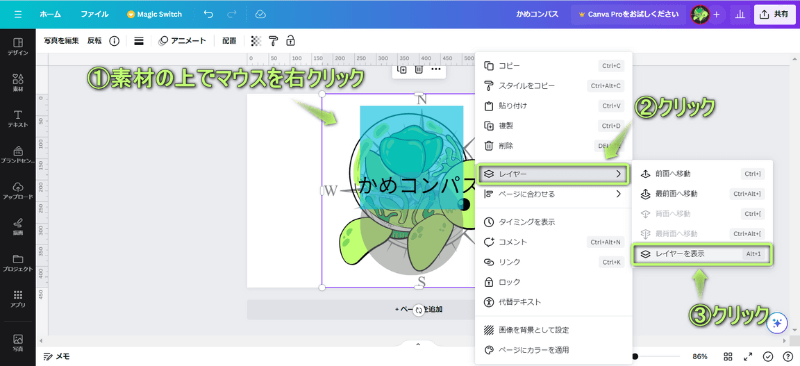
Task: Undo the last action
Action: tap(208, 14)
